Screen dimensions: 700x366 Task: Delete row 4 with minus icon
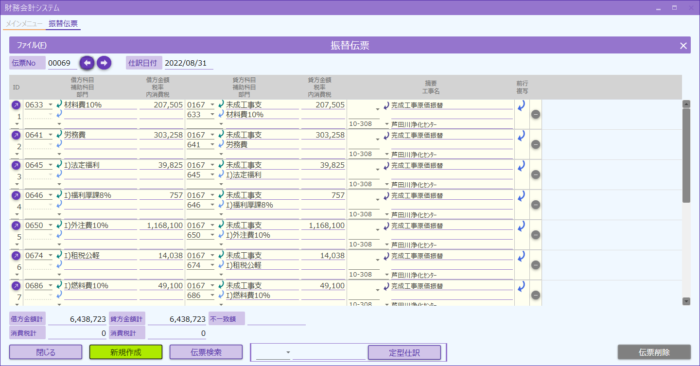(536, 205)
